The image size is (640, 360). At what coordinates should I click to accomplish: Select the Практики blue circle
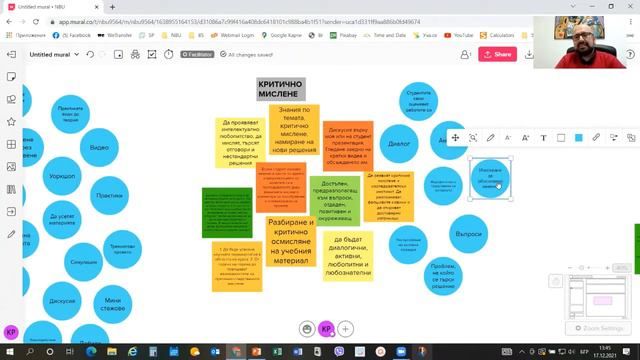(109, 196)
